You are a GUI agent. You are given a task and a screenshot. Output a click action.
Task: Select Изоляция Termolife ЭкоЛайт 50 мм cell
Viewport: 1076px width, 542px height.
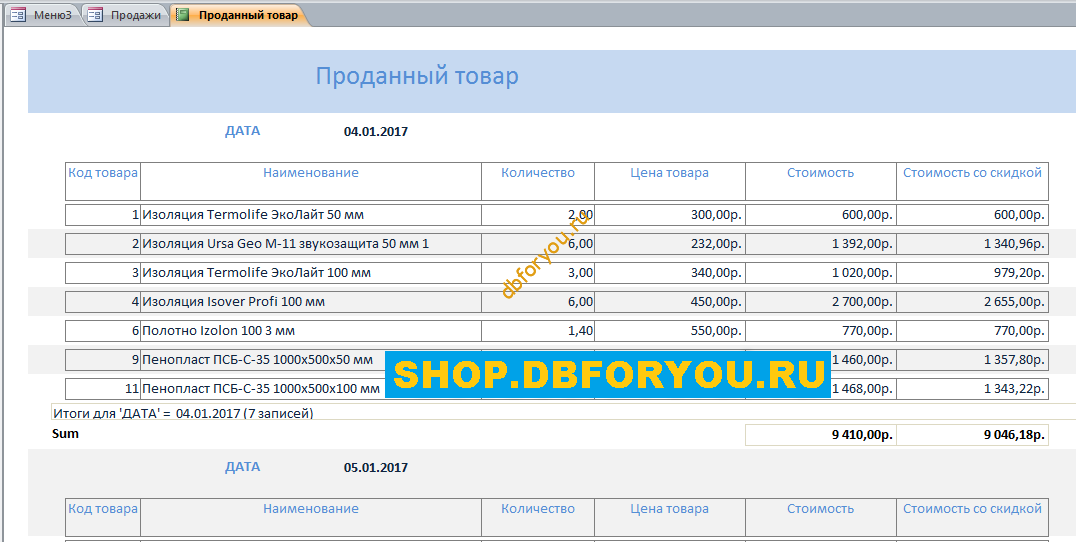click(x=311, y=215)
